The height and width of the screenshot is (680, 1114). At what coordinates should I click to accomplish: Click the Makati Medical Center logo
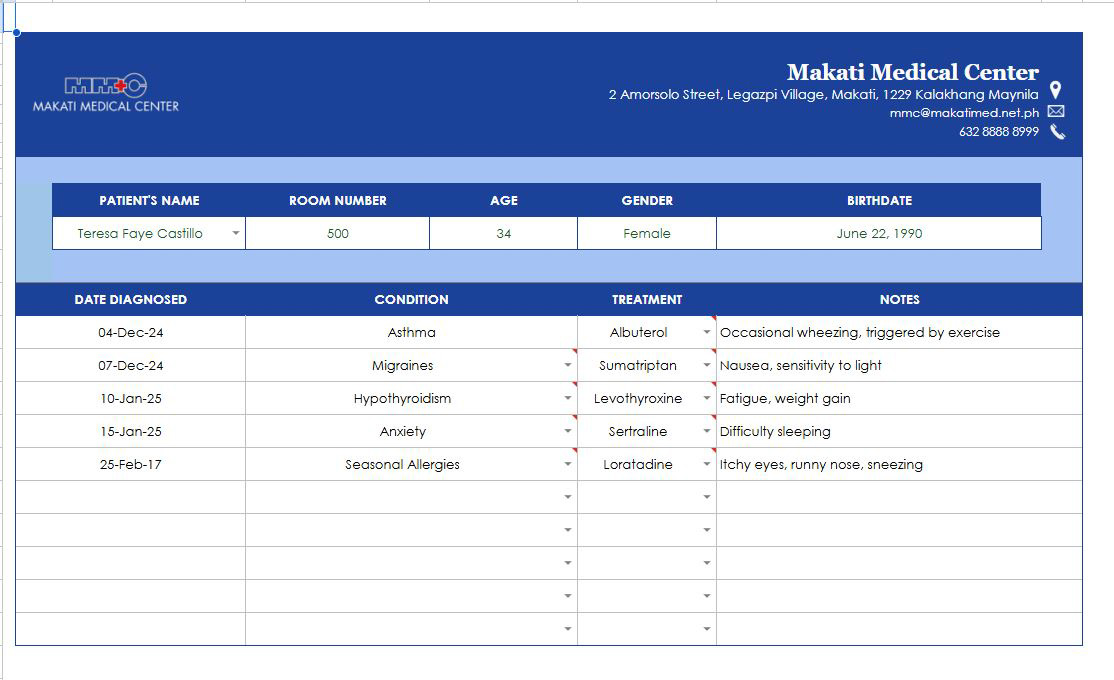click(x=106, y=93)
